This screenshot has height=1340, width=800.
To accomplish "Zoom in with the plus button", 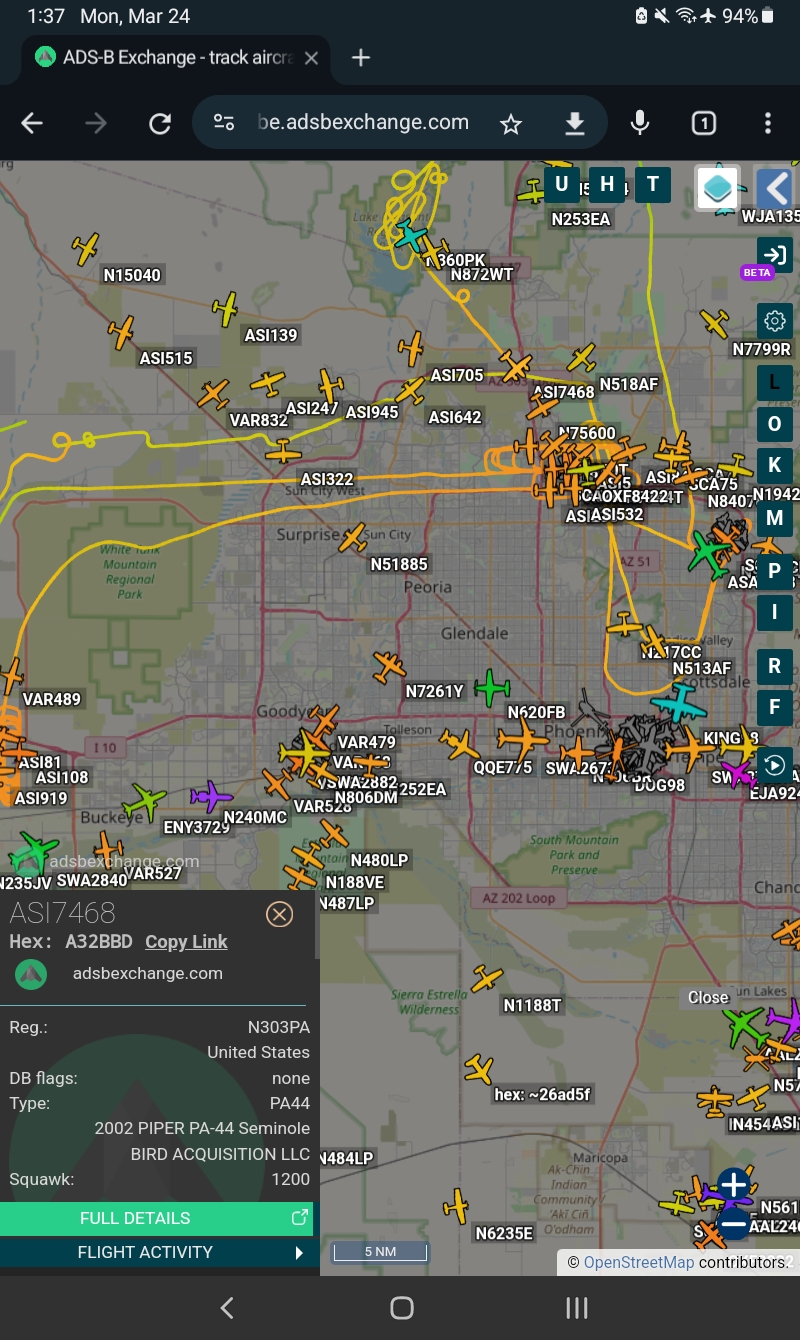I will click(x=734, y=1185).
